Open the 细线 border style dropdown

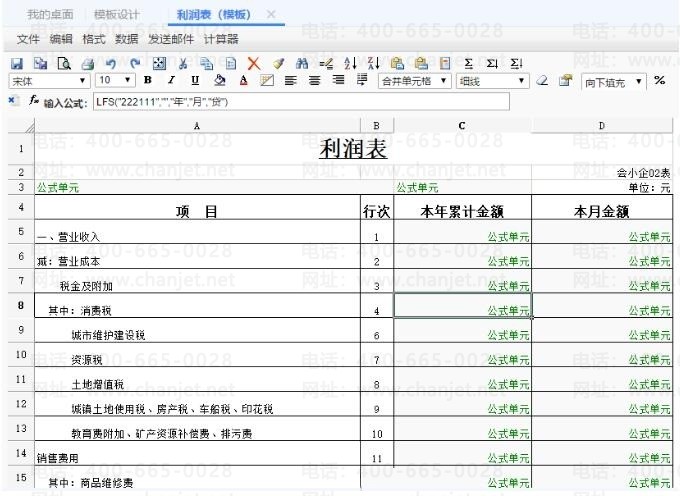pos(492,81)
